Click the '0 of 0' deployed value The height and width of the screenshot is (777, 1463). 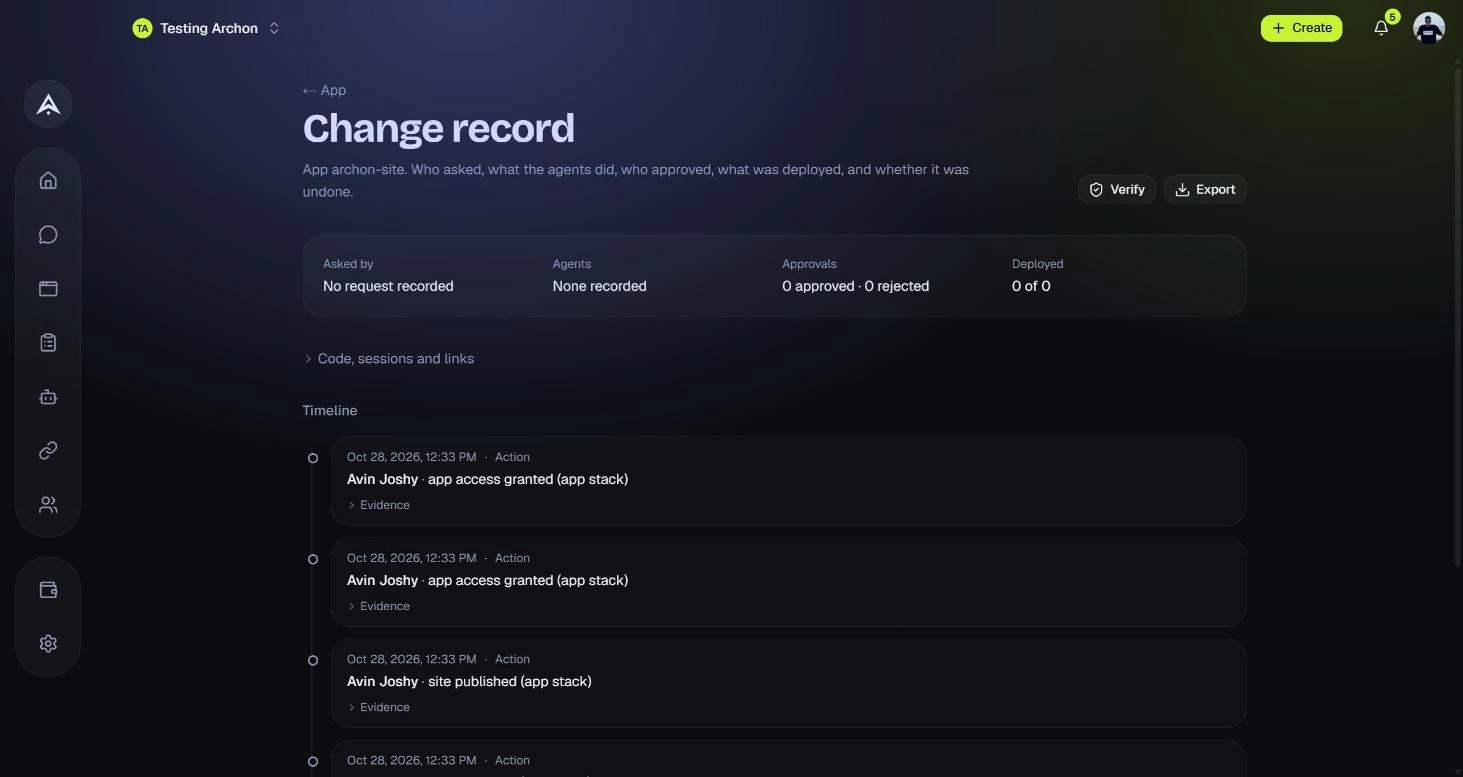point(1031,286)
